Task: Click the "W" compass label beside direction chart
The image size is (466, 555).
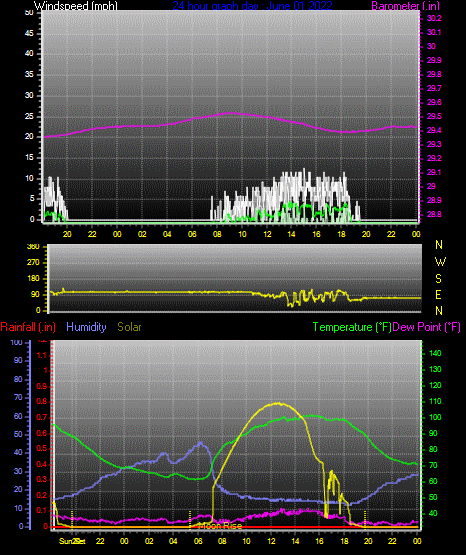Action: pos(440,262)
